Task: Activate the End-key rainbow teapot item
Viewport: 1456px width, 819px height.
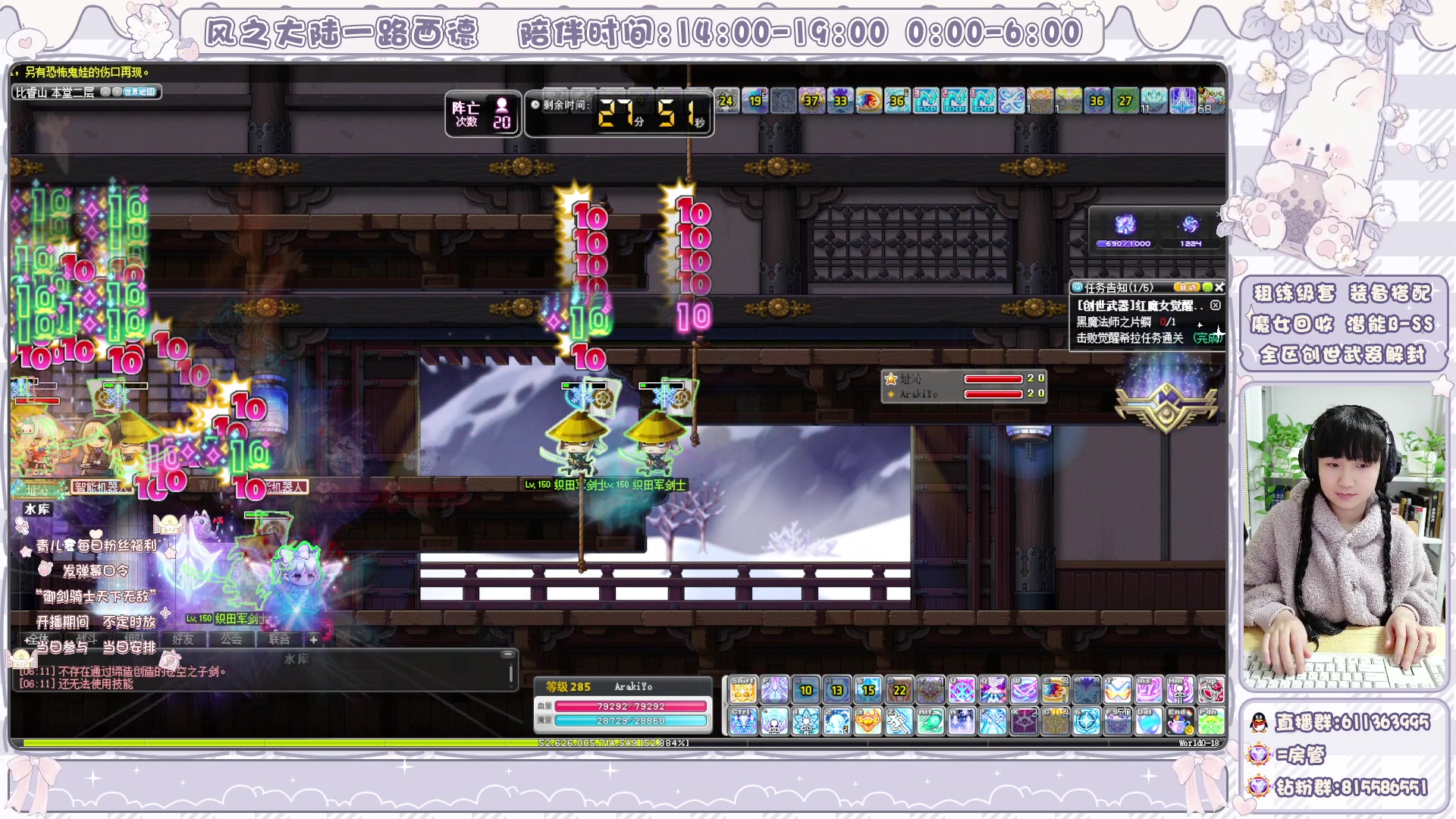Action: 1178,721
